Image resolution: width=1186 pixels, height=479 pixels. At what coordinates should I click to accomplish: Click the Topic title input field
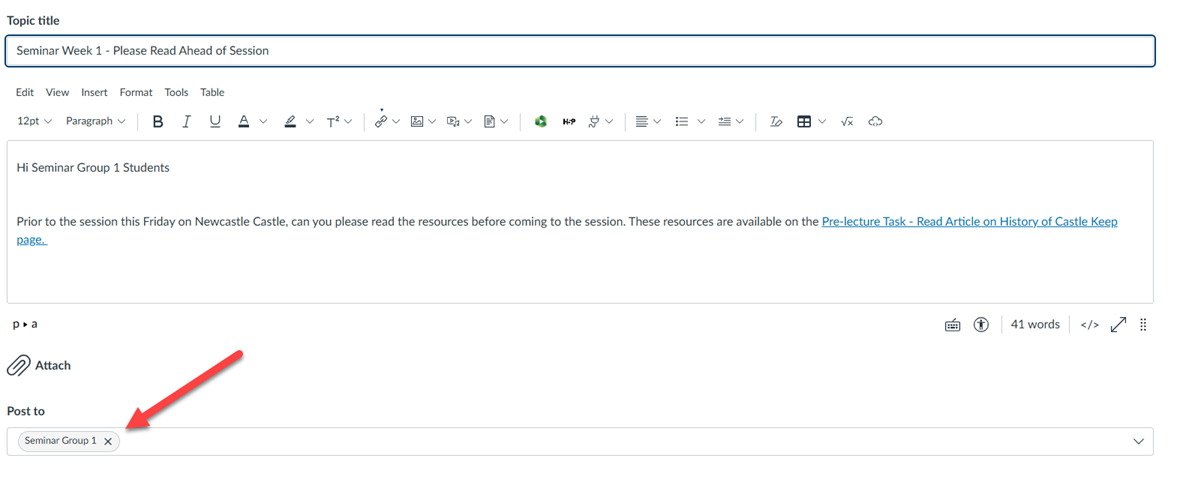[x=580, y=51]
